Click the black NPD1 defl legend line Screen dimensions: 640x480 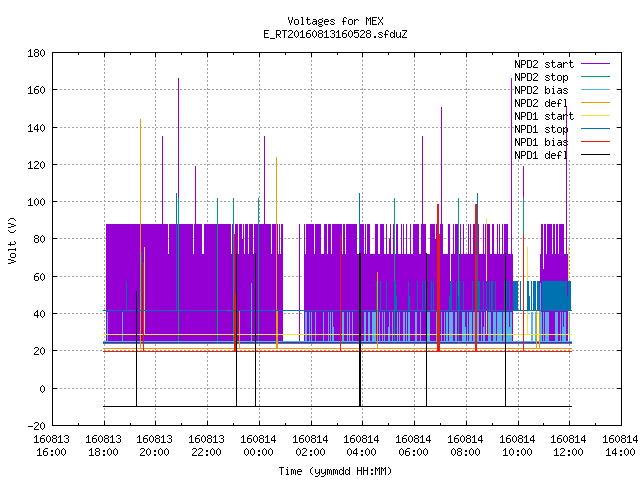pyautogui.click(x=595, y=155)
